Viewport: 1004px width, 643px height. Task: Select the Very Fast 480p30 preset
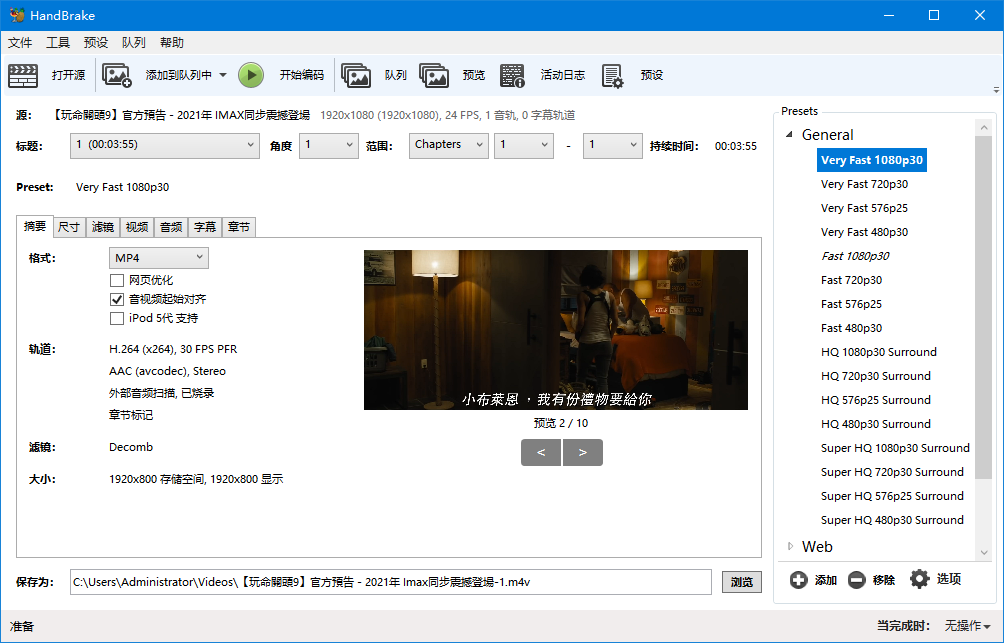click(x=864, y=232)
